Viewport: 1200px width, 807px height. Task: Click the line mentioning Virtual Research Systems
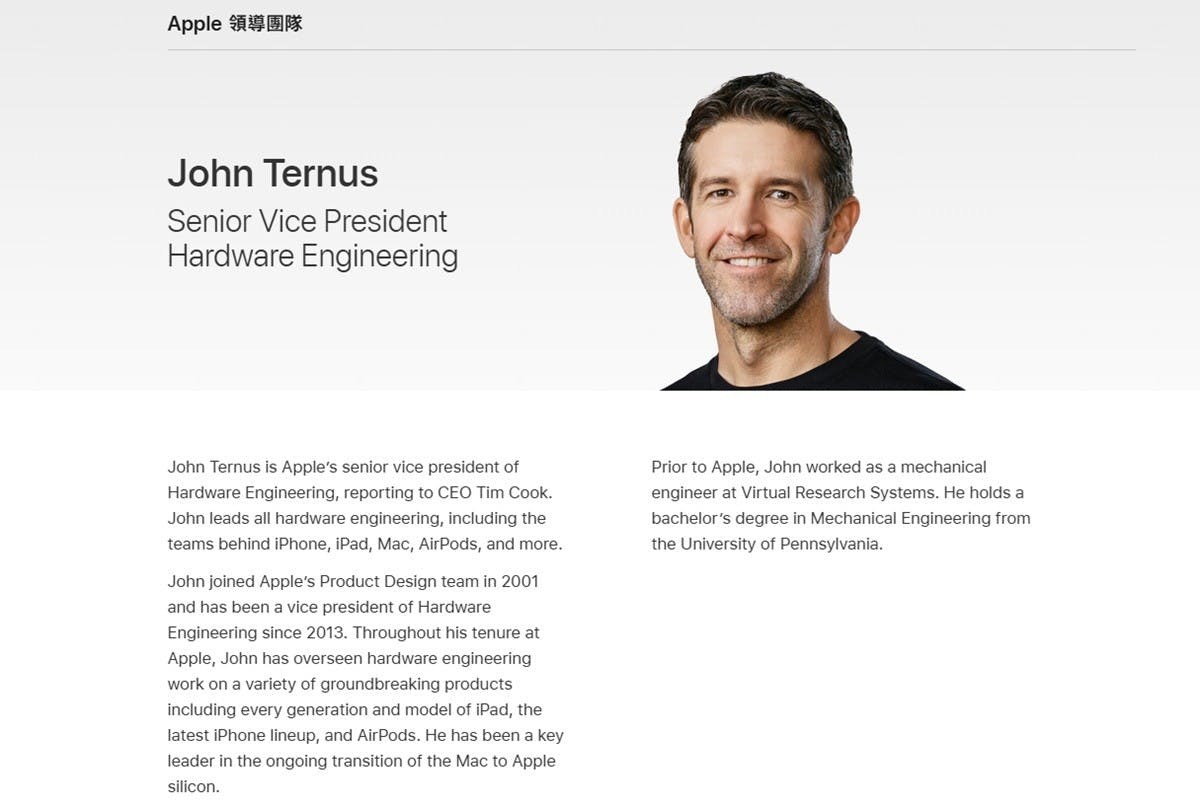click(x=838, y=493)
